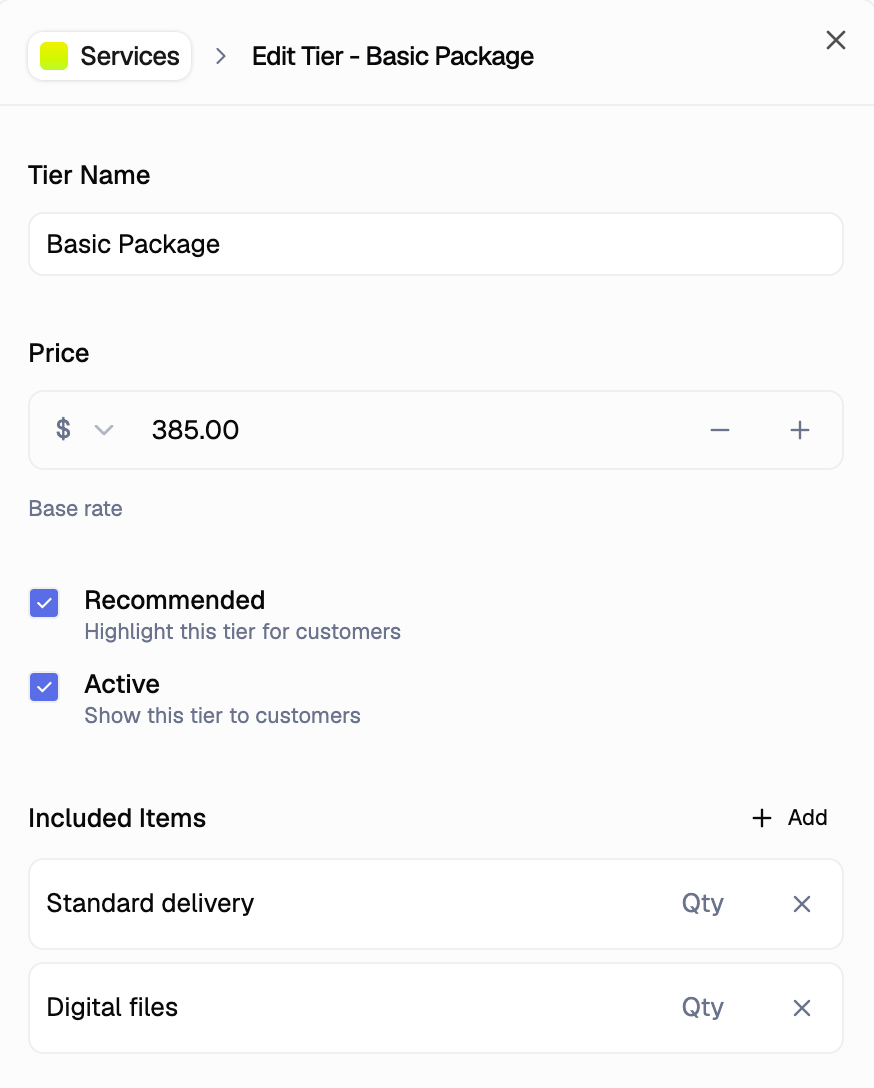Click the plus stepper to increase price
Image resolution: width=874 pixels, height=1088 pixels.
tap(800, 430)
